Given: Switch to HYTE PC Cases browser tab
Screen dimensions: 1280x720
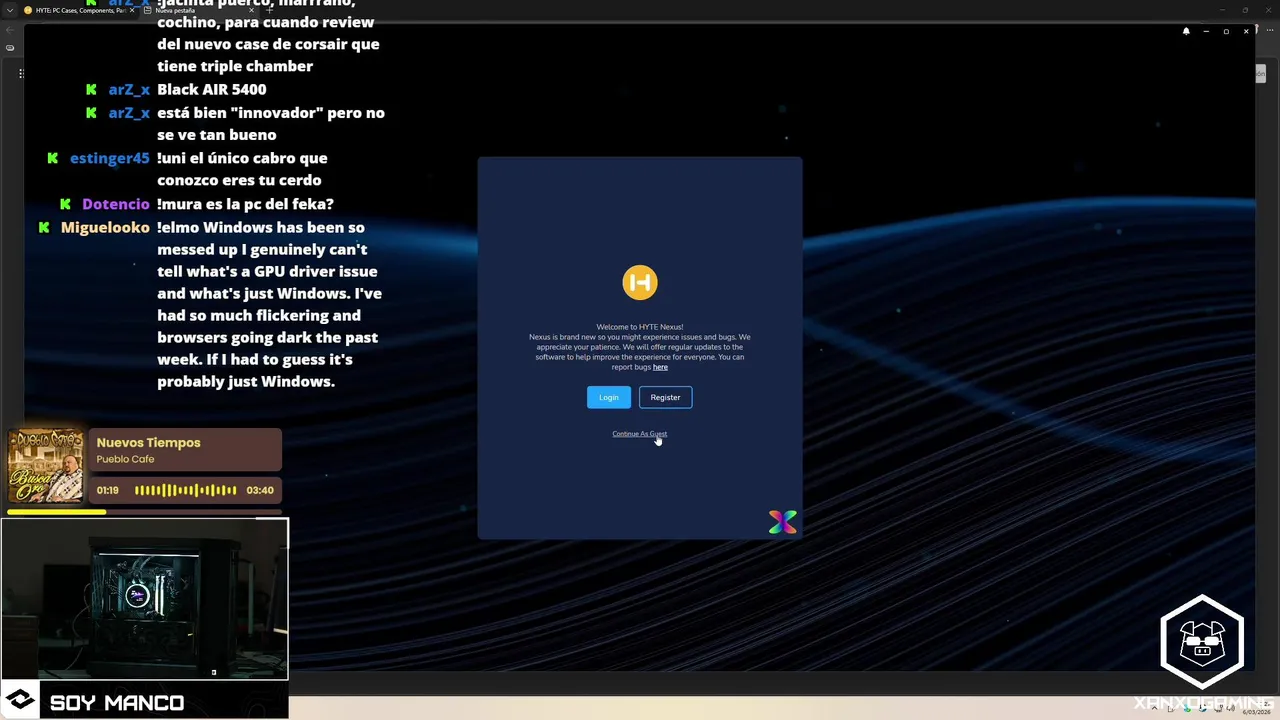Looking at the screenshot, I should click(81, 10).
